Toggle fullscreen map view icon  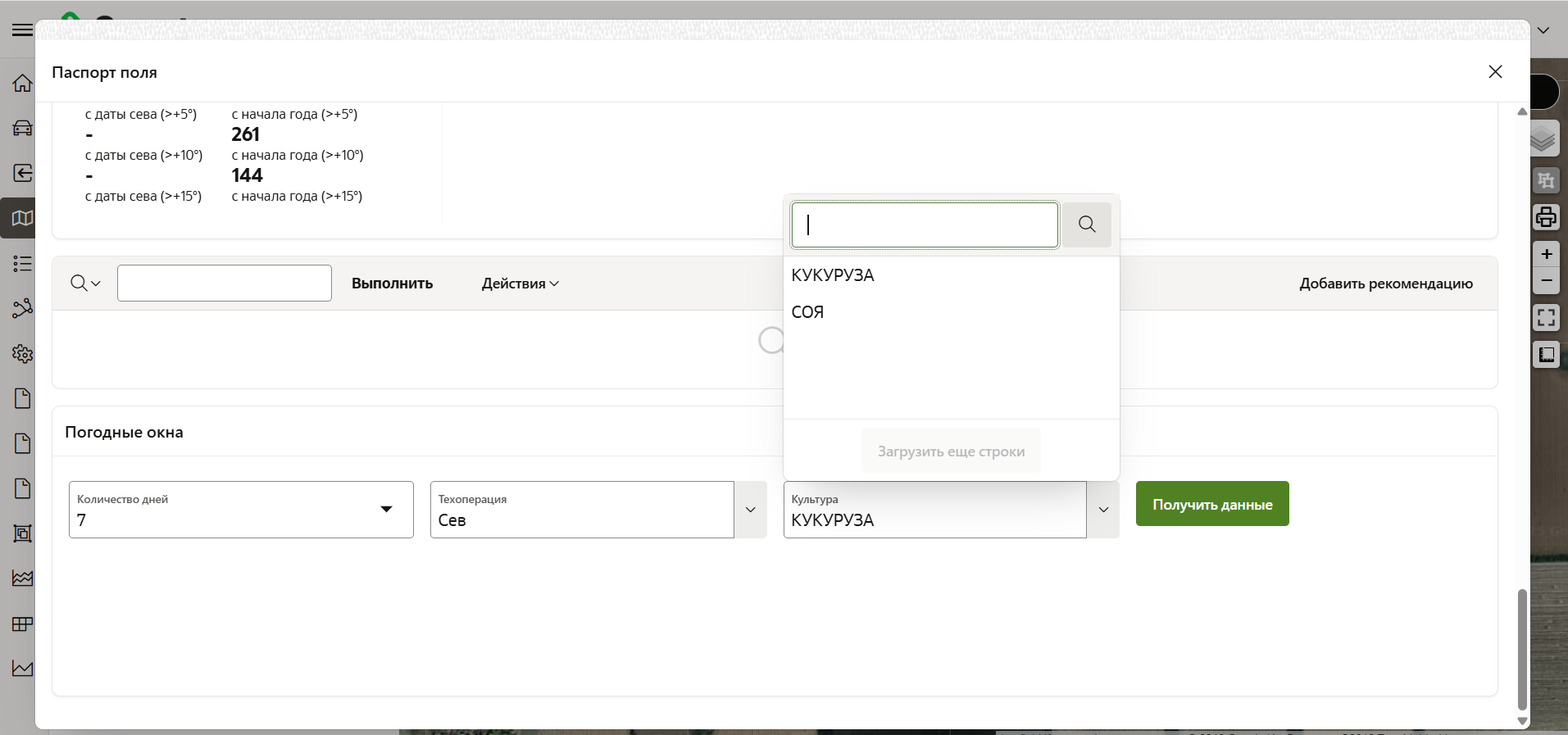[x=1546, y=318]
